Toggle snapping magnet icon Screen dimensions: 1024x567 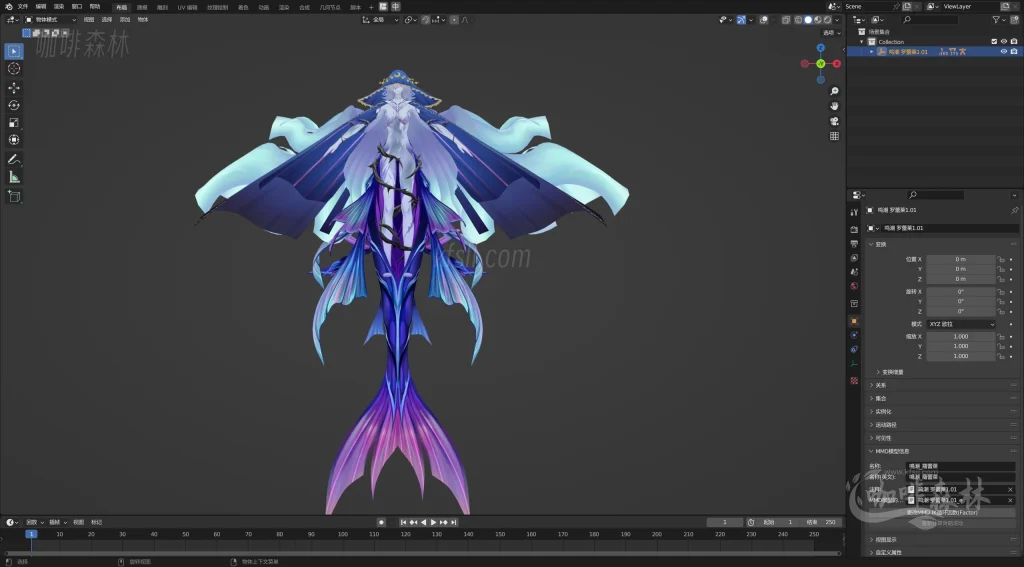[426, 20]
